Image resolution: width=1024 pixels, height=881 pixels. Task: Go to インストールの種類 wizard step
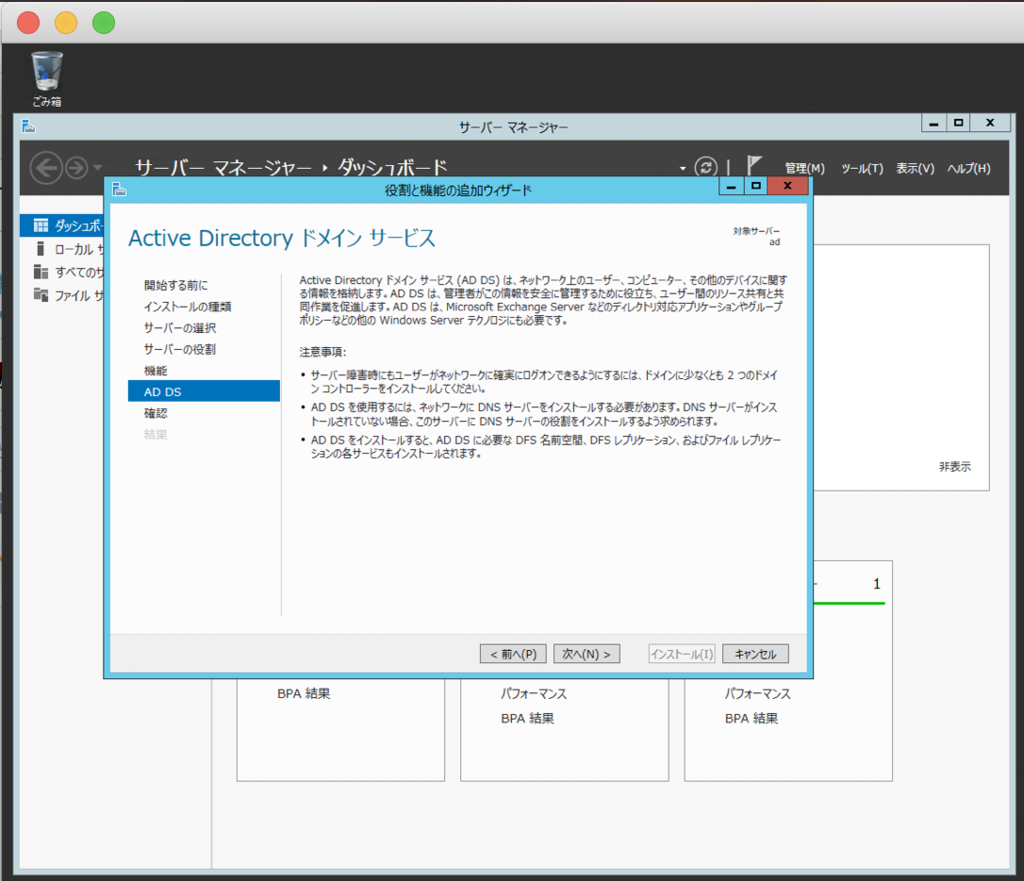[187, 307]
